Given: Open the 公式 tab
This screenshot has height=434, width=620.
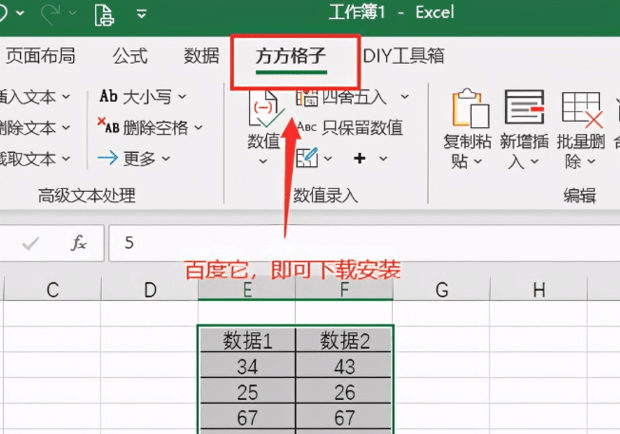Looking at the screenshot, I should pyautogui.click(x=130, y=56).
